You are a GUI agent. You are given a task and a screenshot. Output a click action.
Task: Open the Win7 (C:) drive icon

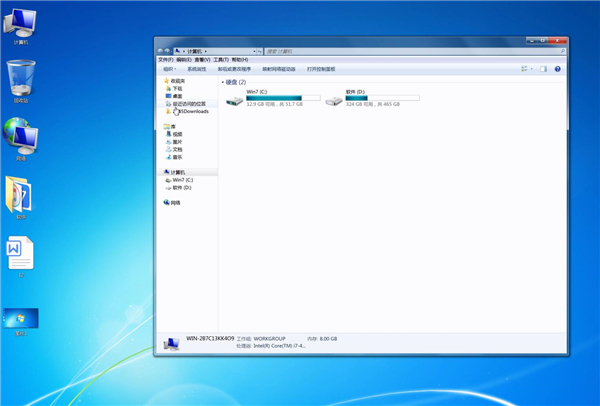234,101
